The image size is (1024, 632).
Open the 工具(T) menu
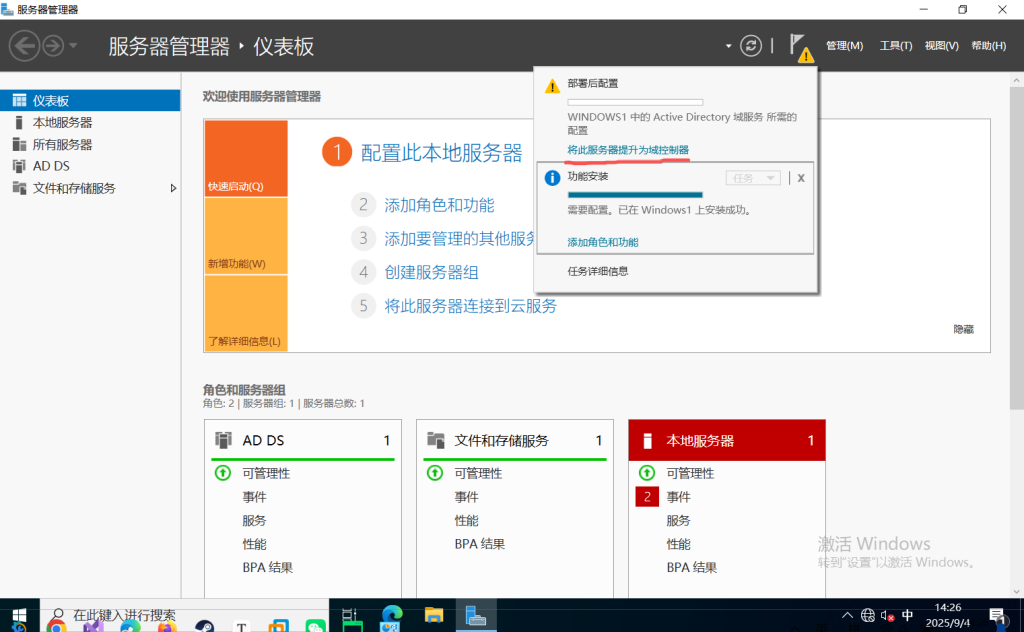click(x=895, y=46)
